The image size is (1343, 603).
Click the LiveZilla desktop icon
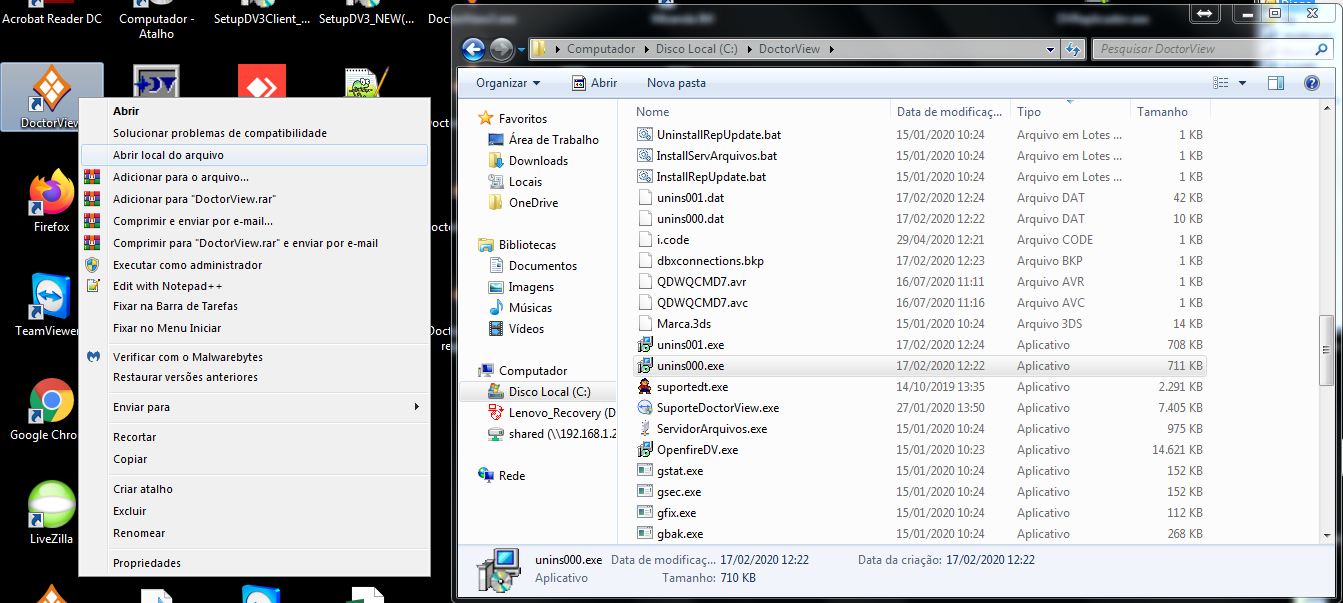click(51, 506)
